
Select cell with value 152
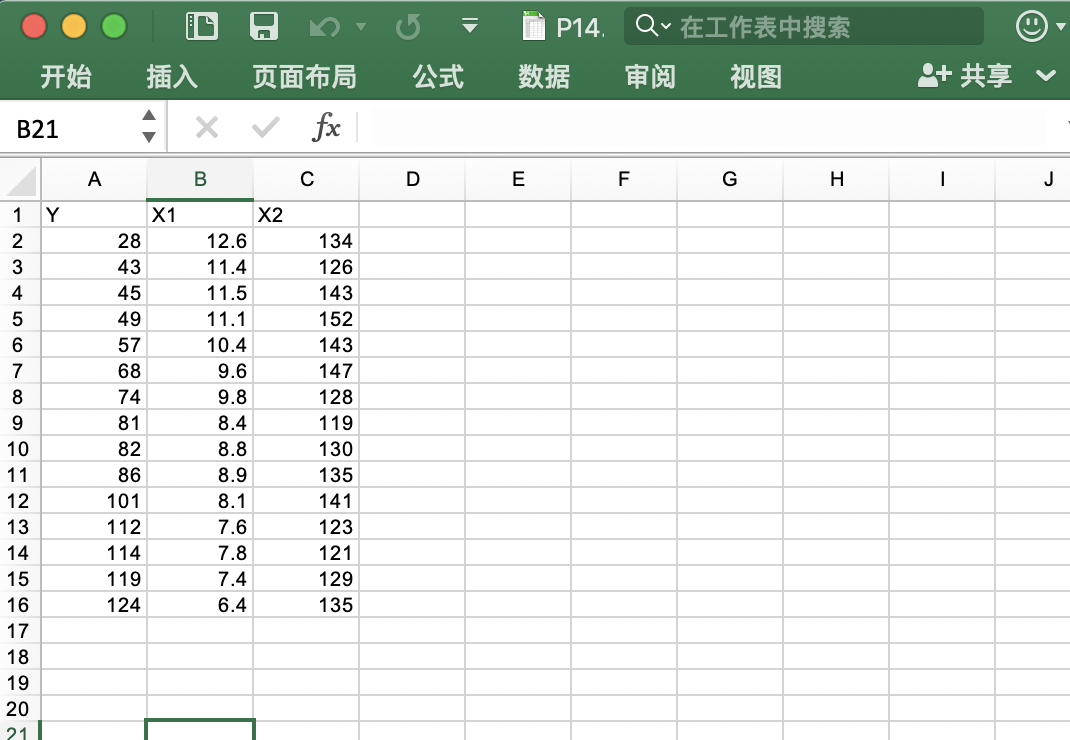click(306, 319)
